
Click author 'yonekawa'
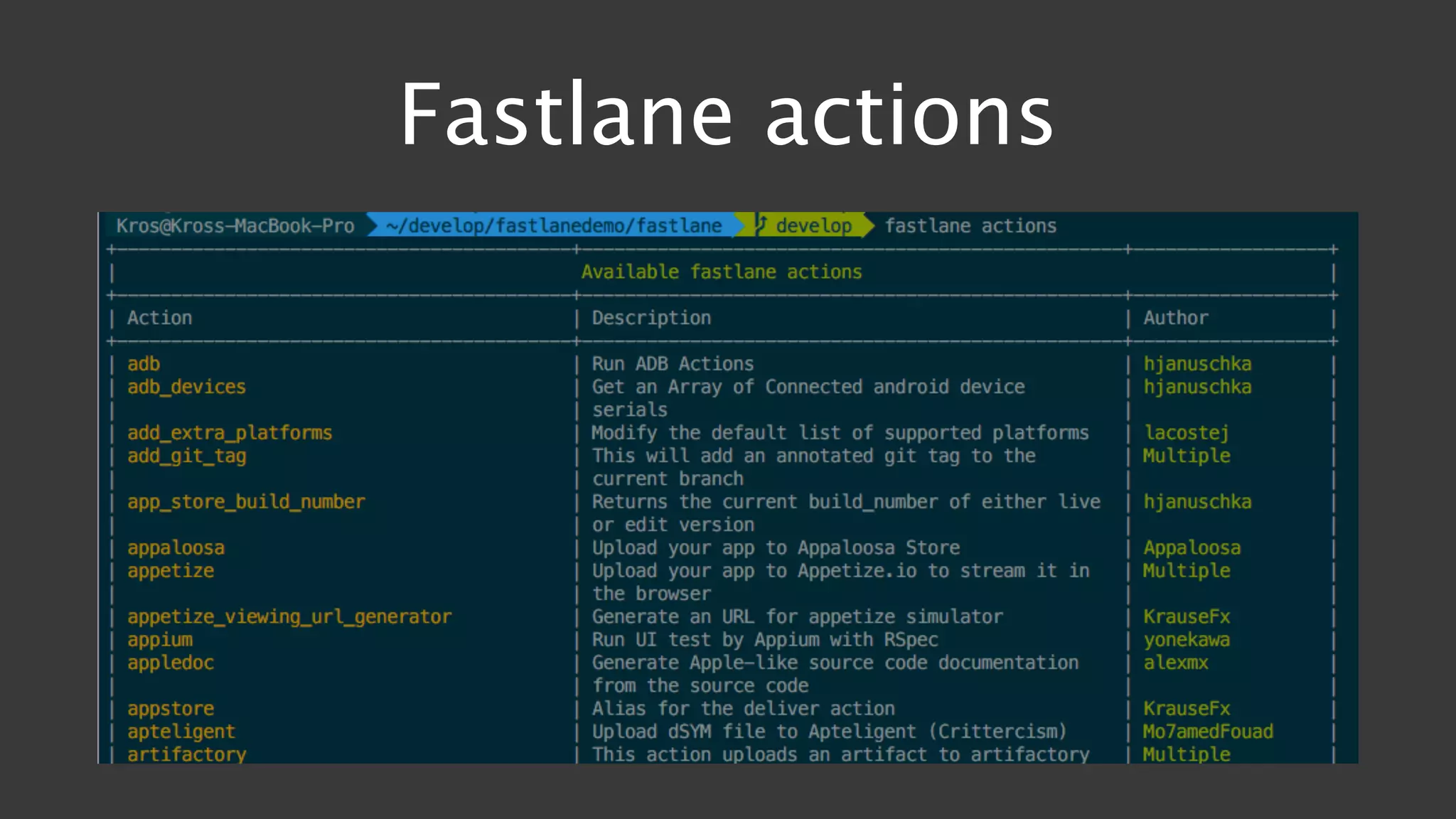pyautogui.click(x=1187, y=640)
